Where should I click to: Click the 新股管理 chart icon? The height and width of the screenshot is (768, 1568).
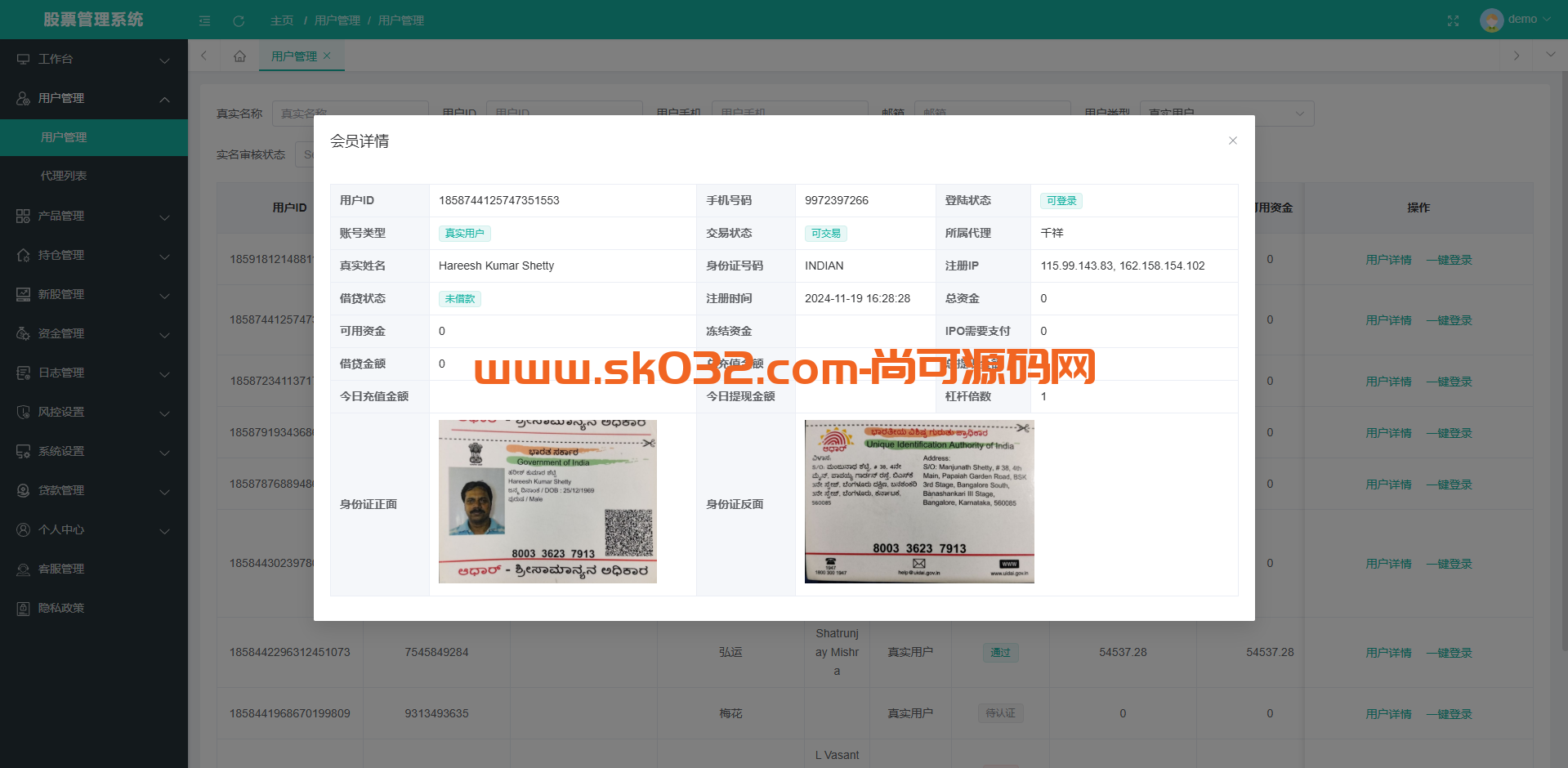tap(23, 294)
